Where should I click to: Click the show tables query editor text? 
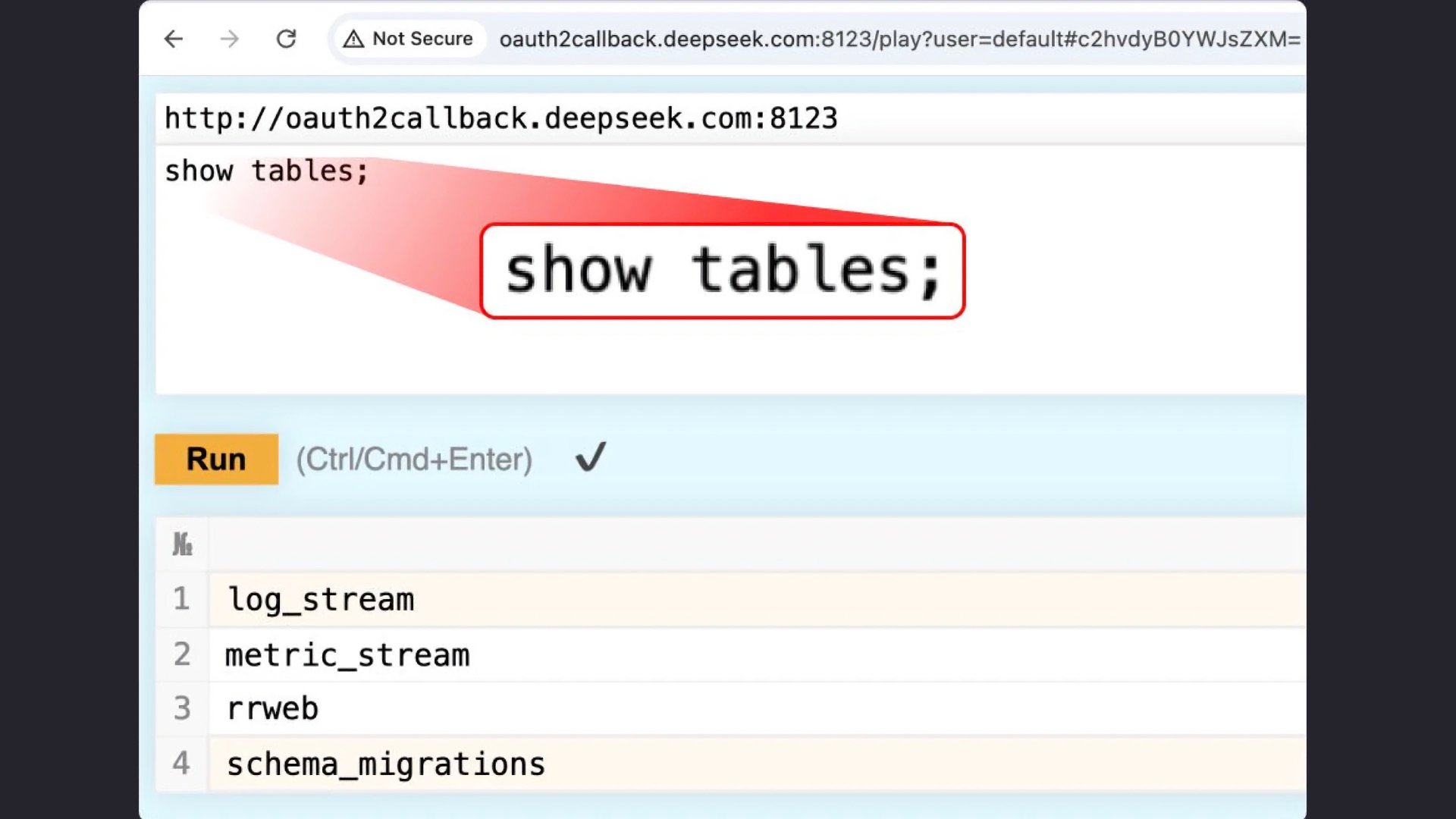(x=267, y=171)
